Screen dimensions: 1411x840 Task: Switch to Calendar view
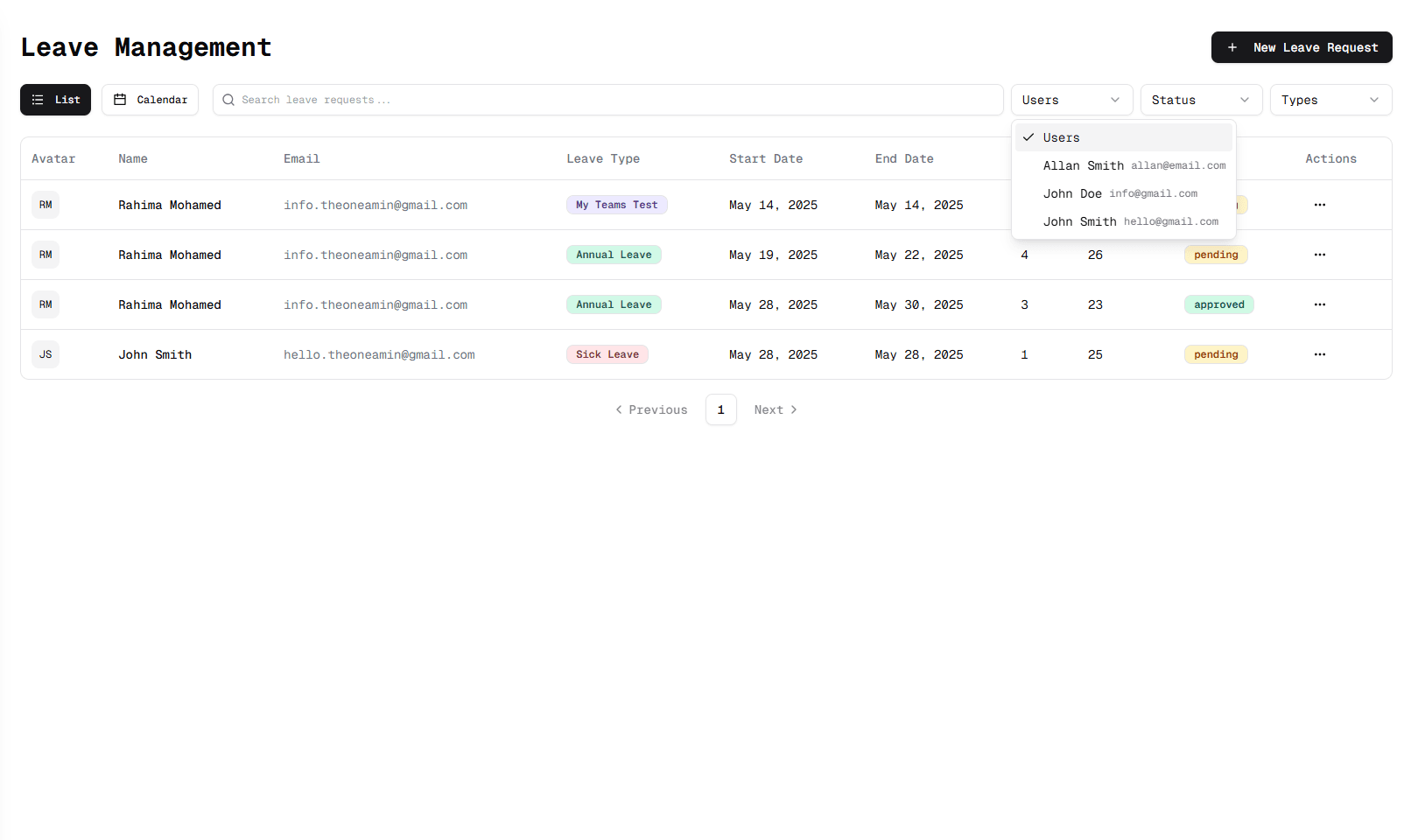tap(150, 100)
